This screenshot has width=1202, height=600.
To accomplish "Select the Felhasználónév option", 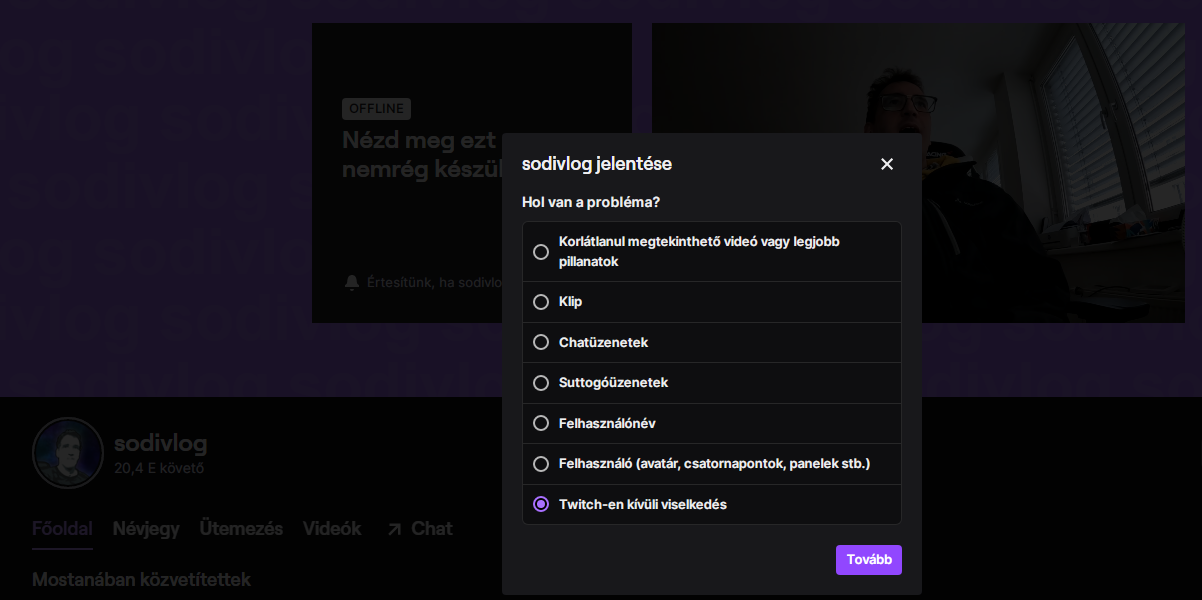I will point(712,423).
